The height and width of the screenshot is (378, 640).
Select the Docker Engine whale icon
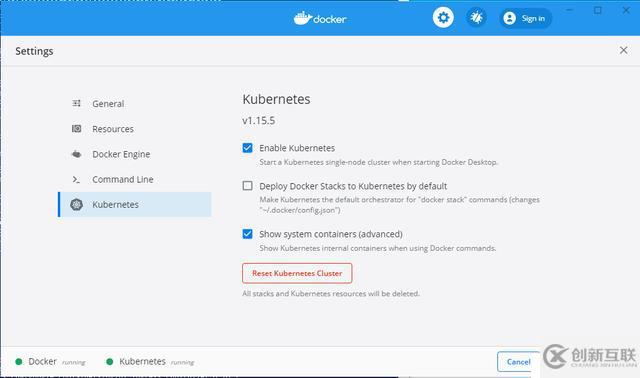click(76, 154)
